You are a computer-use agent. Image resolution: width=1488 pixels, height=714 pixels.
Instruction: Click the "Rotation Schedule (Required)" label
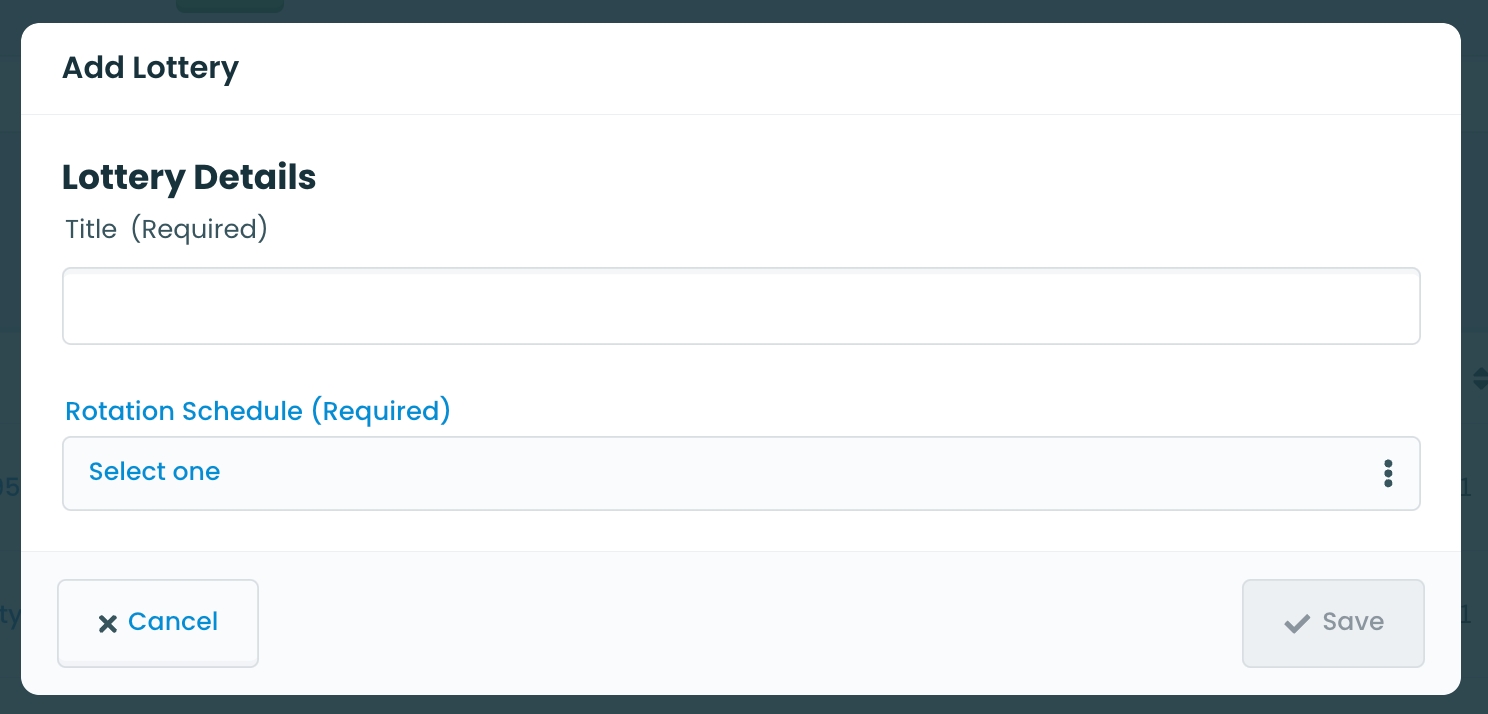[257, 411]
